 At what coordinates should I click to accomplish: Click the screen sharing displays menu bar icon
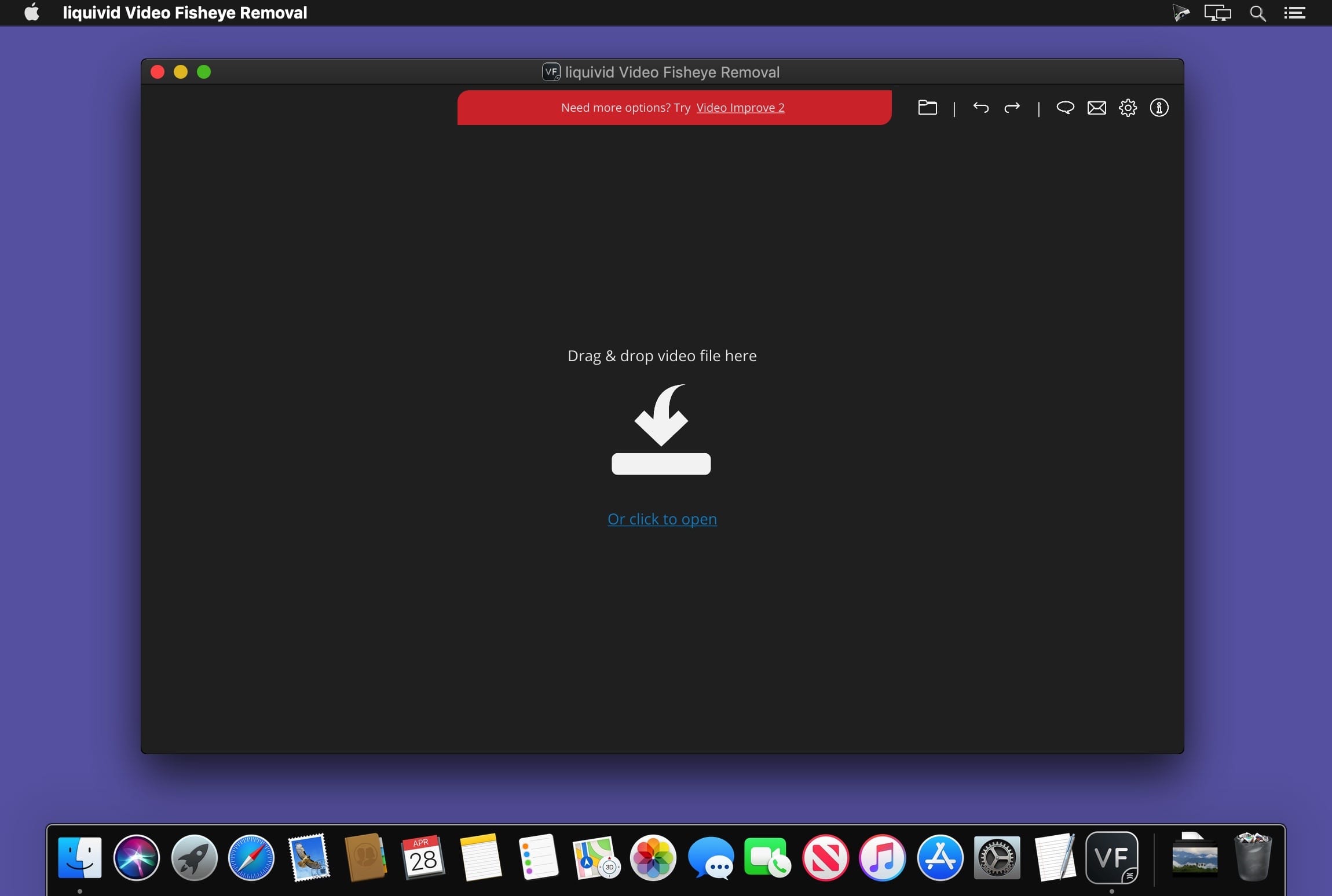tap(1217, 13)
